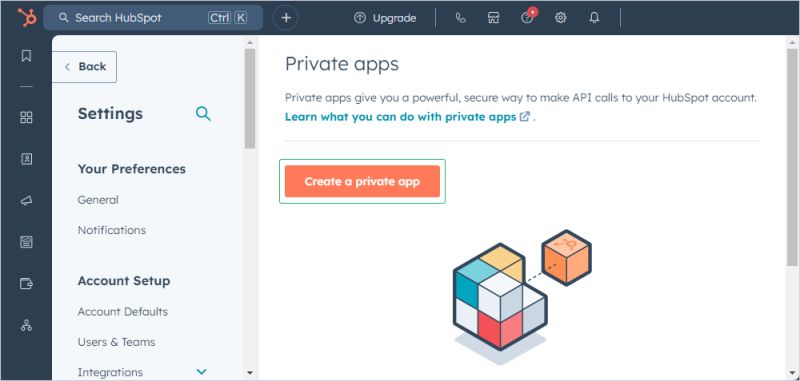Click the Settings search magnifier icon
The height and width of the screenshot is (381, 800).
(203, 113)
